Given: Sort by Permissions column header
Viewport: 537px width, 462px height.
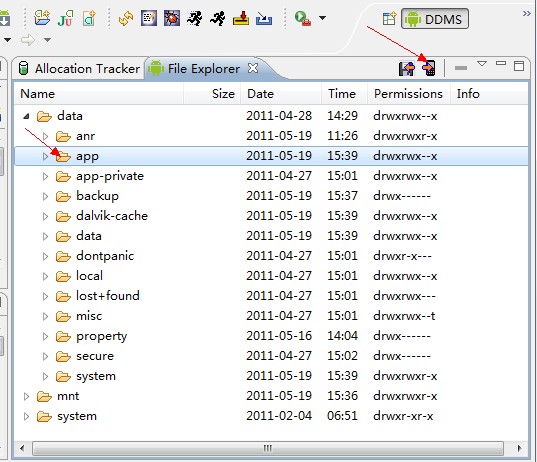Looking at the screenshot, I should [x=408, y=93].
